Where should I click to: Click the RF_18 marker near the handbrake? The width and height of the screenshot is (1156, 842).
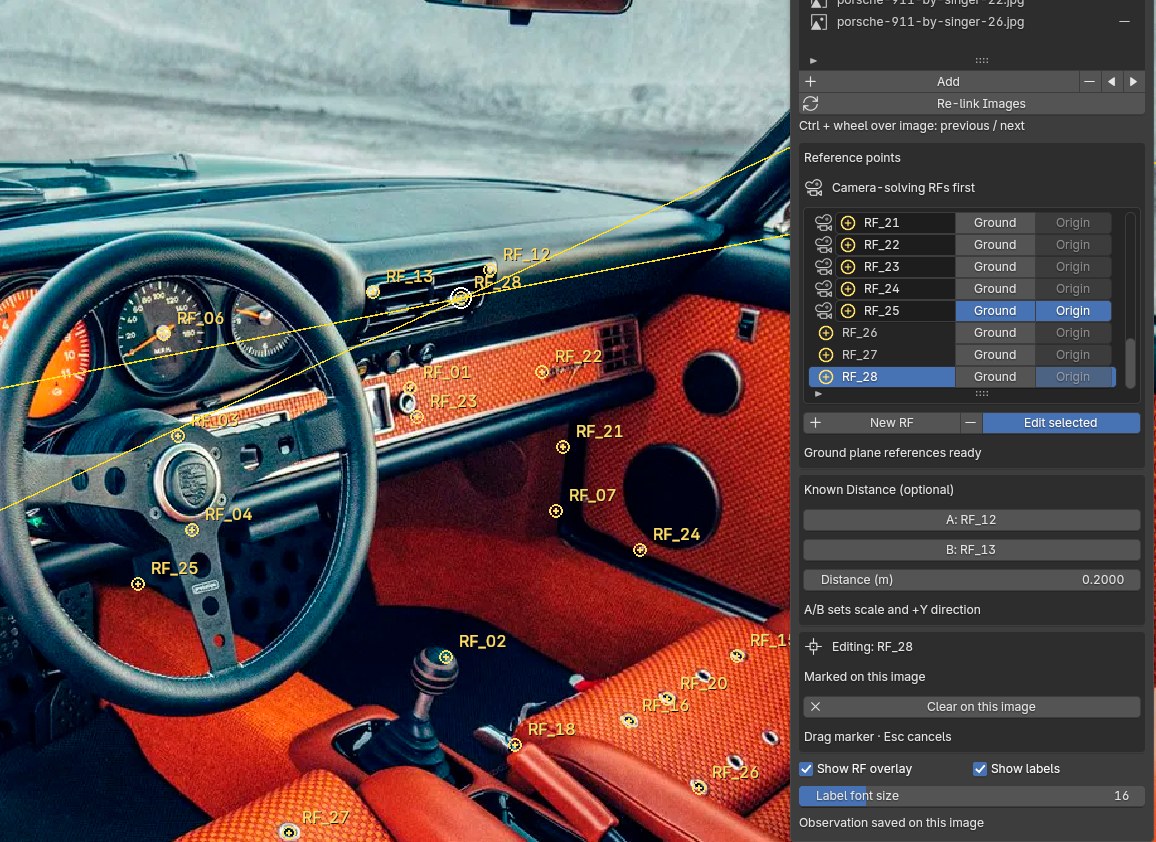pos(515,745)
